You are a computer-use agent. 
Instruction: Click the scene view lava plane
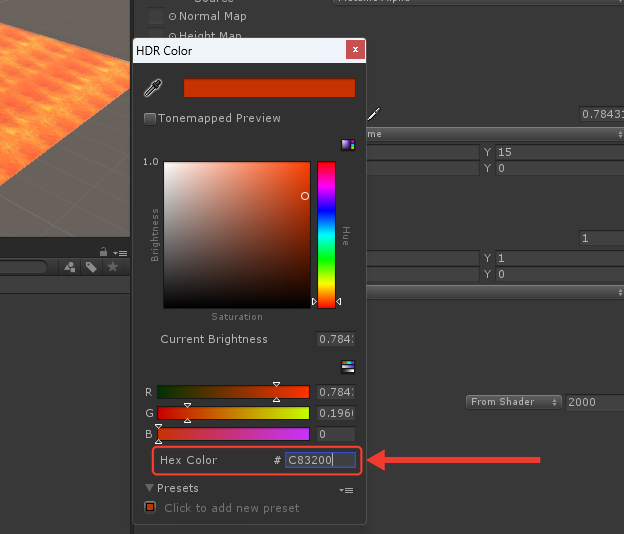[60, 99]
